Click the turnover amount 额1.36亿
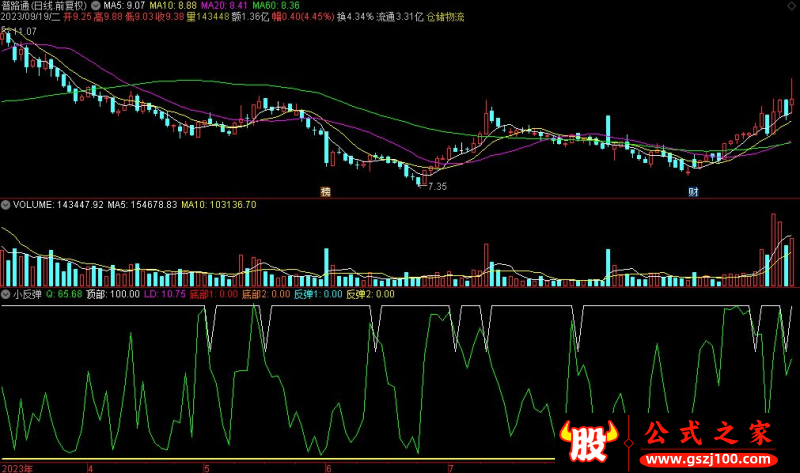This screenshot has height=473, width=800. pos(250,17)
